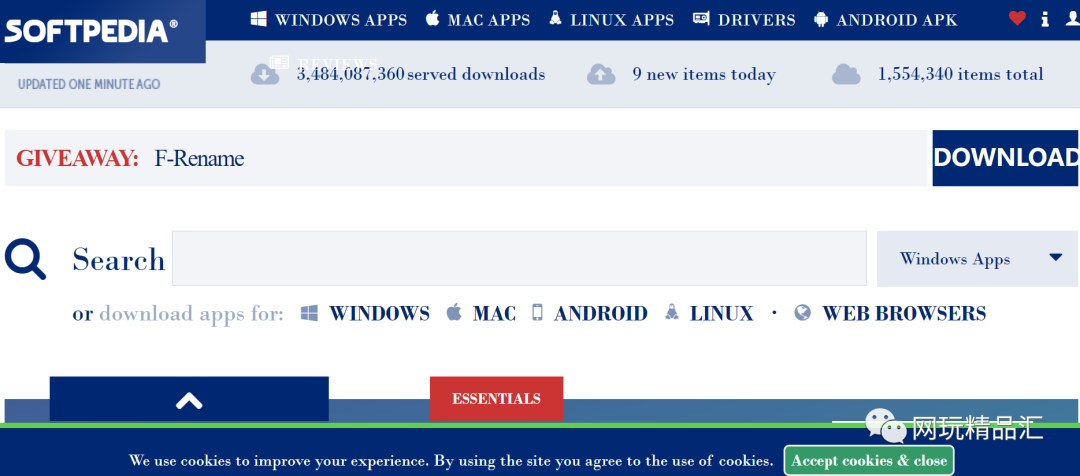Click the penguin icon beside LINUX link
Screen dimensions: 1080x476
tap(672, 313)
